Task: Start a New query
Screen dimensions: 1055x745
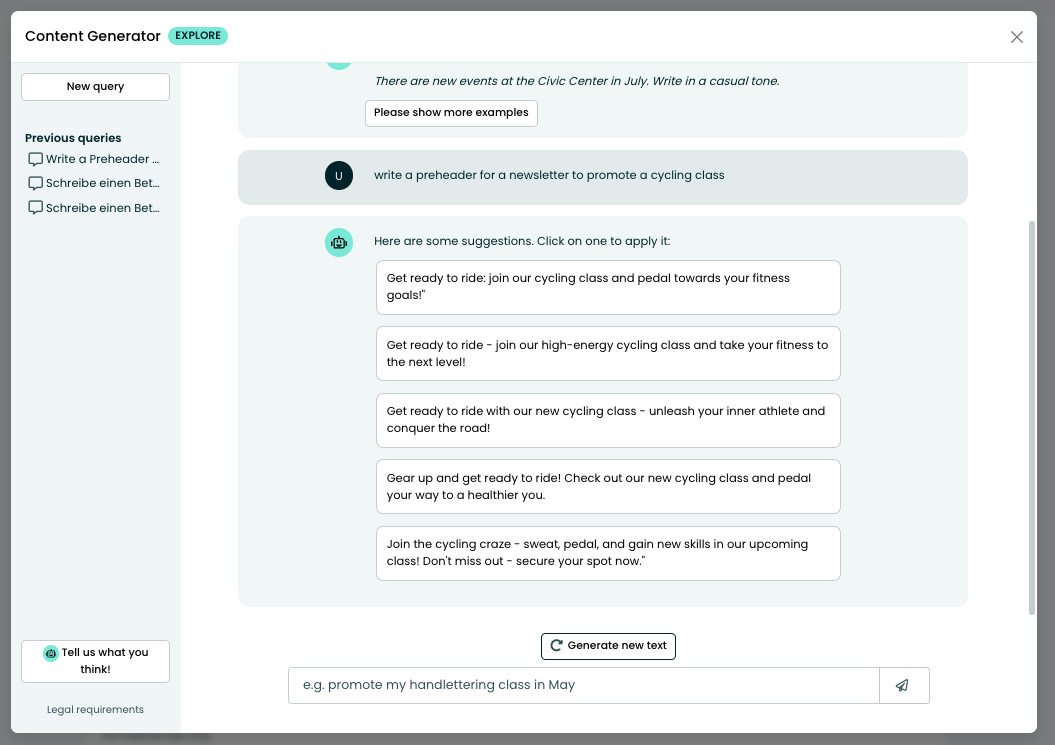Action: coord(95,87)
